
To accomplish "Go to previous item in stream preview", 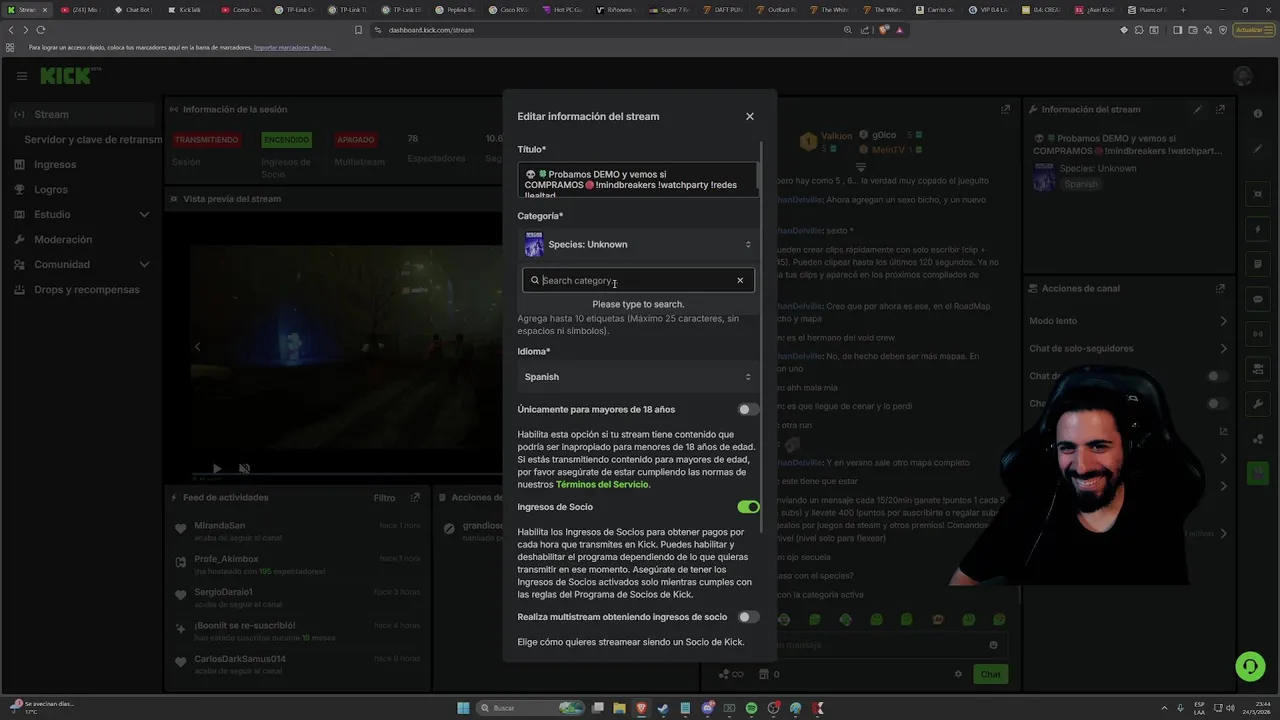I will 197,347.
